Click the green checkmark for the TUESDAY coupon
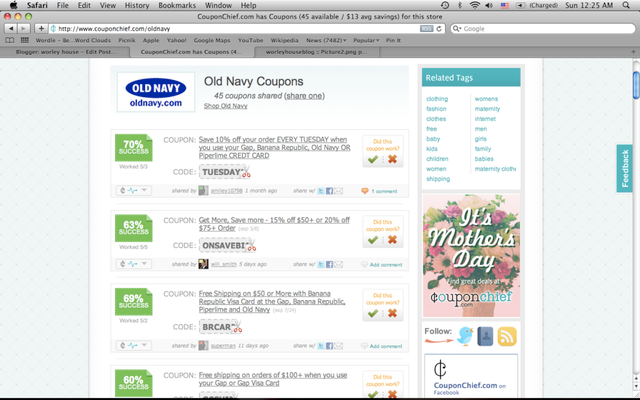 (372, 159)
